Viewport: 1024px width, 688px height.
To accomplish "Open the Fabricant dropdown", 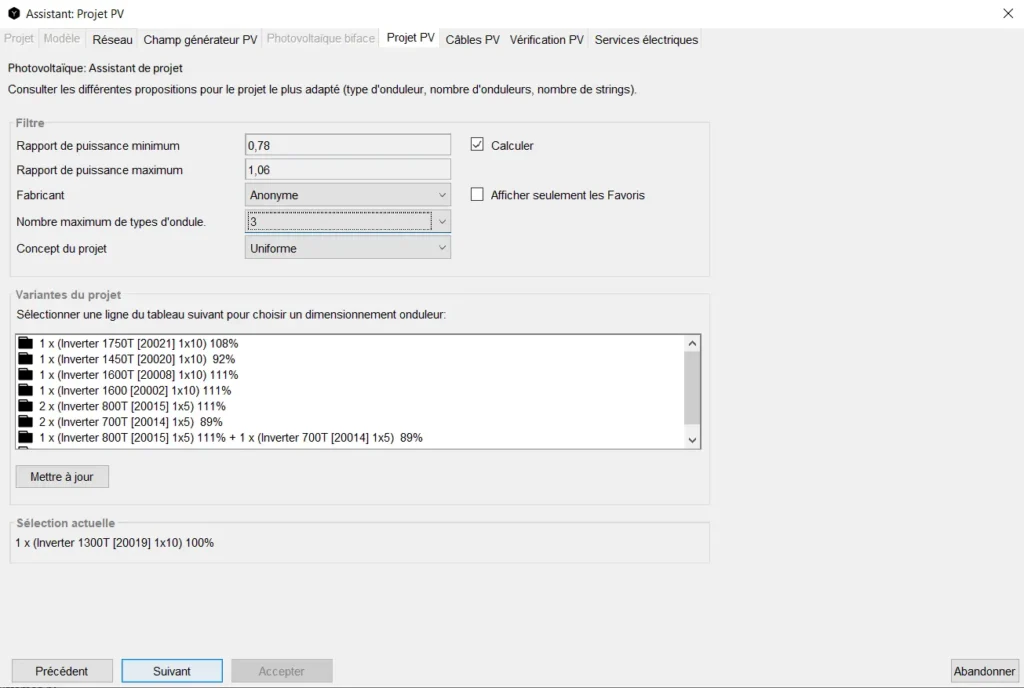I will pyautogui.click(x=347, y=195).
